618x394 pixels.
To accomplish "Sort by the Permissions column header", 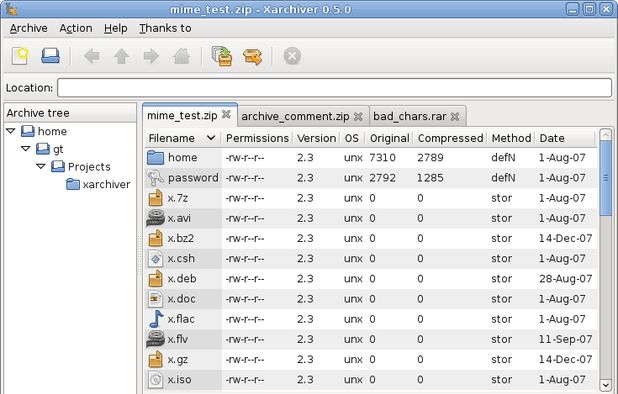I will tap(257, 138).
